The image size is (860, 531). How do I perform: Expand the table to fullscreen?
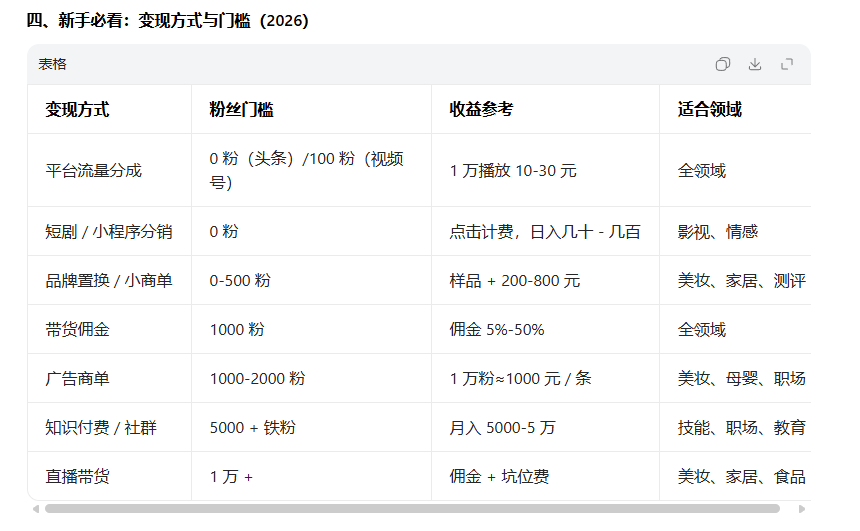click(x=787, y=64)
